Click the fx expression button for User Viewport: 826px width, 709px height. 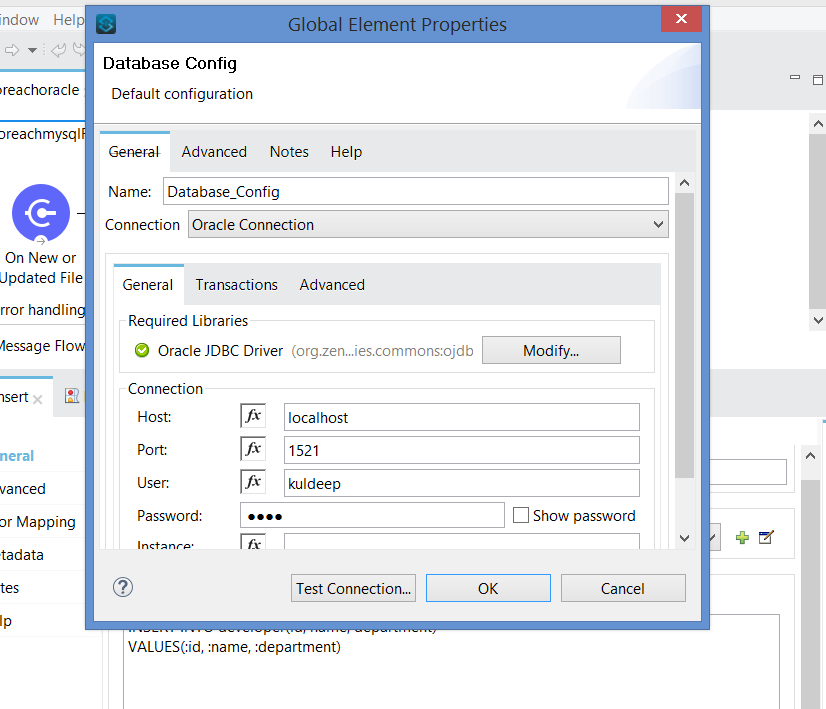click(253, 483)
